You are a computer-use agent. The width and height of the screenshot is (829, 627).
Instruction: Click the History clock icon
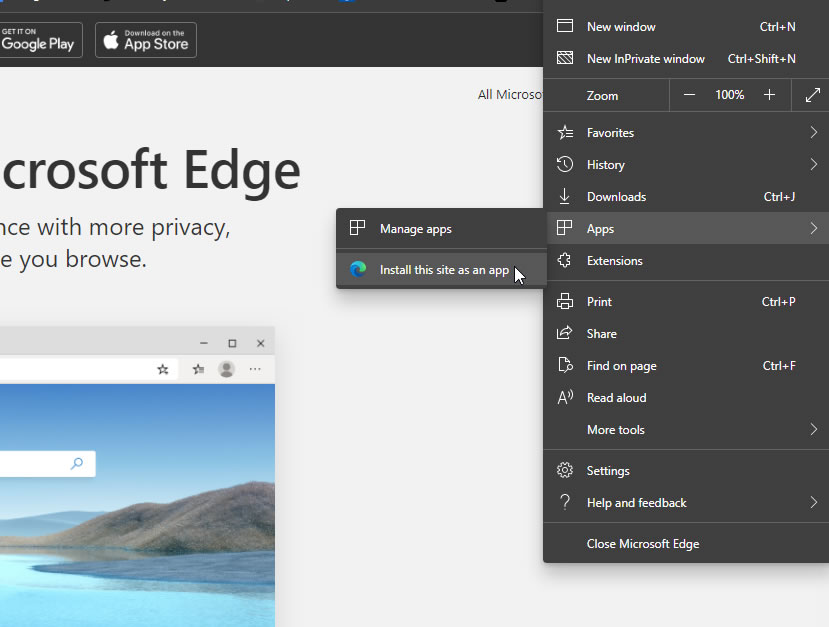coord(565,164)
